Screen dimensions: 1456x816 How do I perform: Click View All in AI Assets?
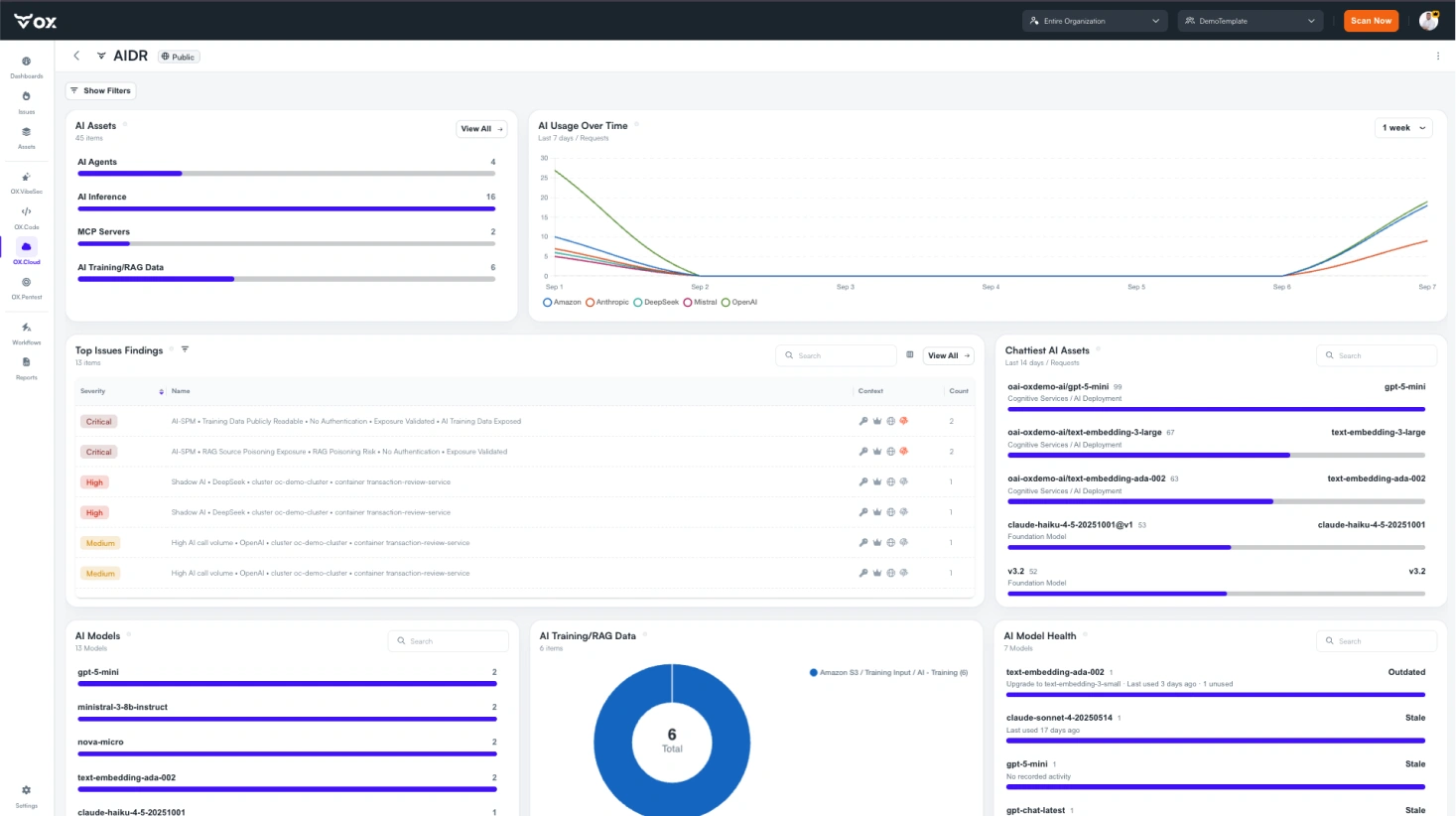point(482,129)
